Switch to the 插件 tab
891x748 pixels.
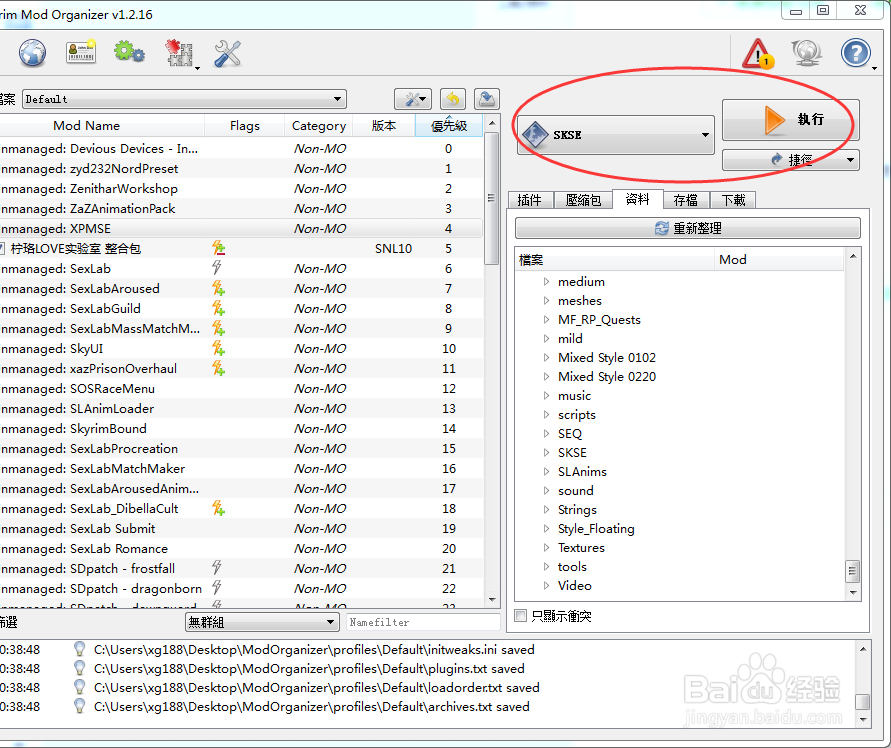pyautogui.click(x=530, y=200)
